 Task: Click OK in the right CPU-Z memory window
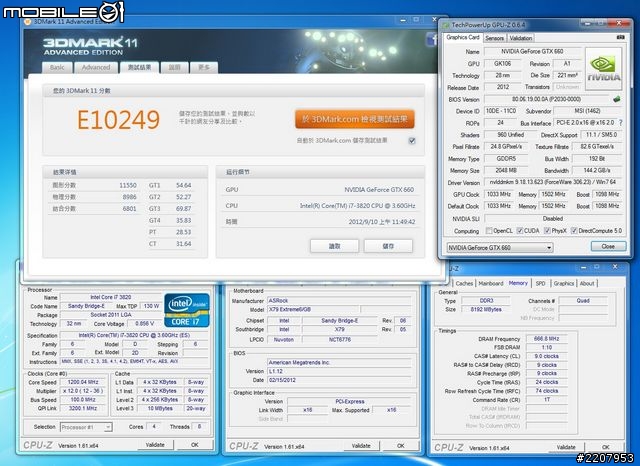pyautogui.click(x=606, y=447)
